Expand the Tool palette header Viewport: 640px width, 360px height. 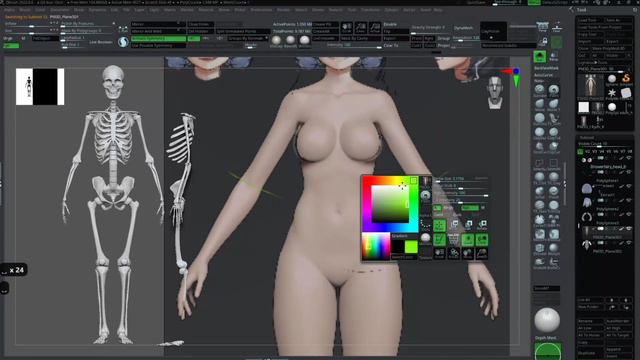click(x=582, y=10)
